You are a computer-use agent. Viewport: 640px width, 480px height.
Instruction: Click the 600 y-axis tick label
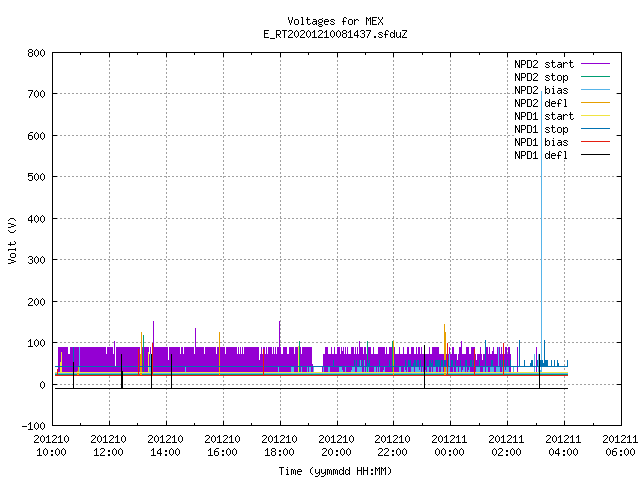[x=36, y=136]
